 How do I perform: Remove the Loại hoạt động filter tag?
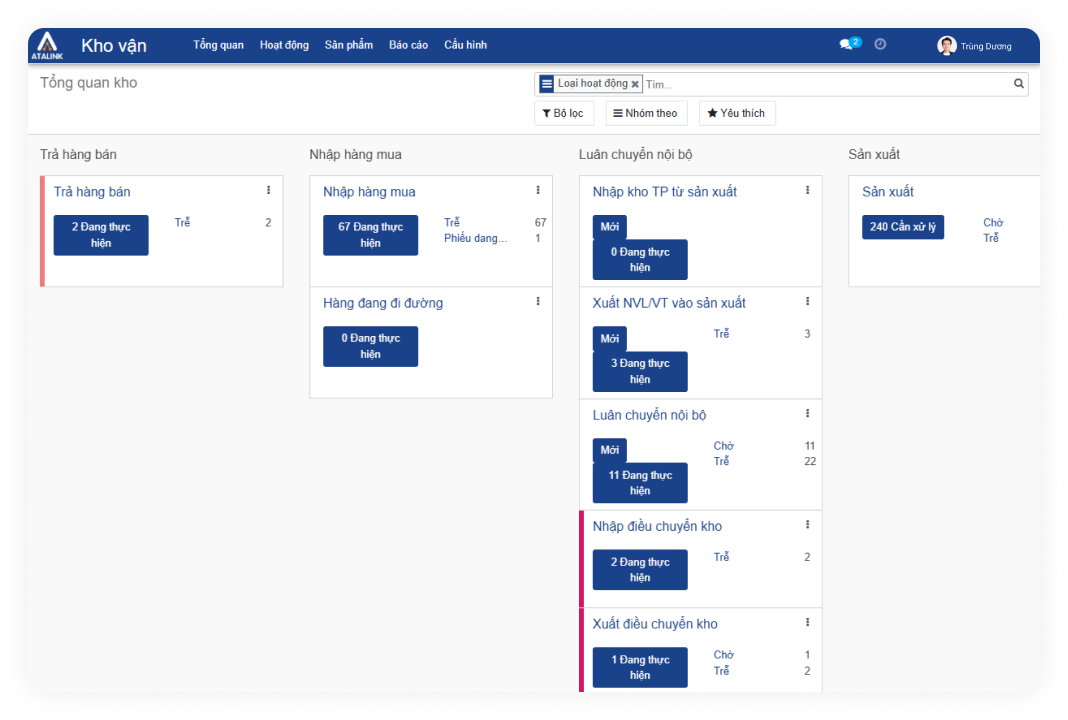coord(635,85)
